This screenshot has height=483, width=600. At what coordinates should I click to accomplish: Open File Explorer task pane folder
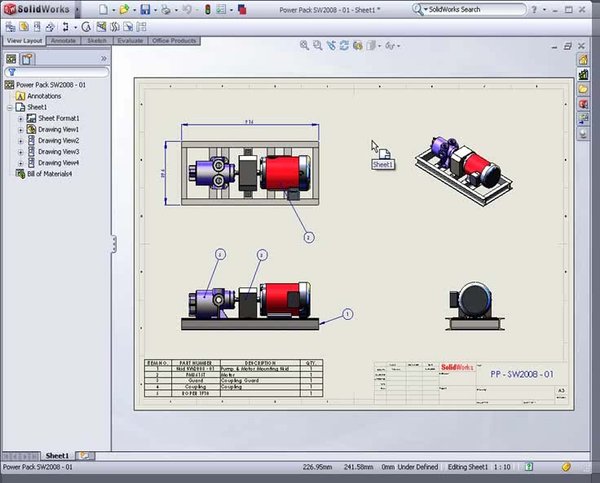583,89
